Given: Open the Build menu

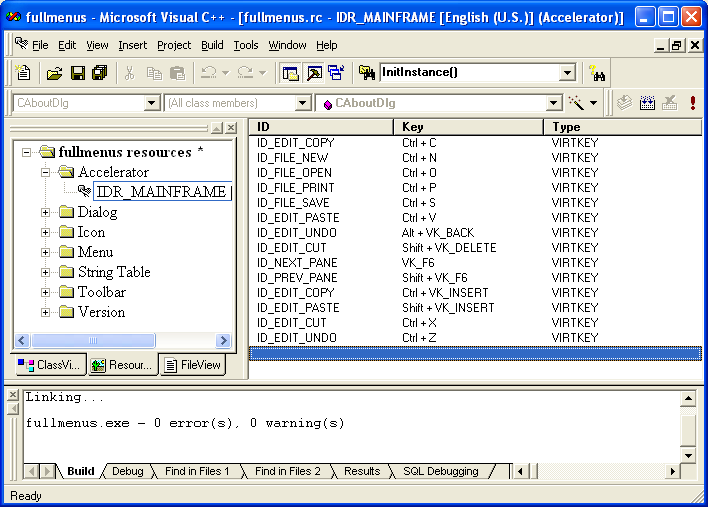Looking at the screenshot, I should (x=212, y=45).
